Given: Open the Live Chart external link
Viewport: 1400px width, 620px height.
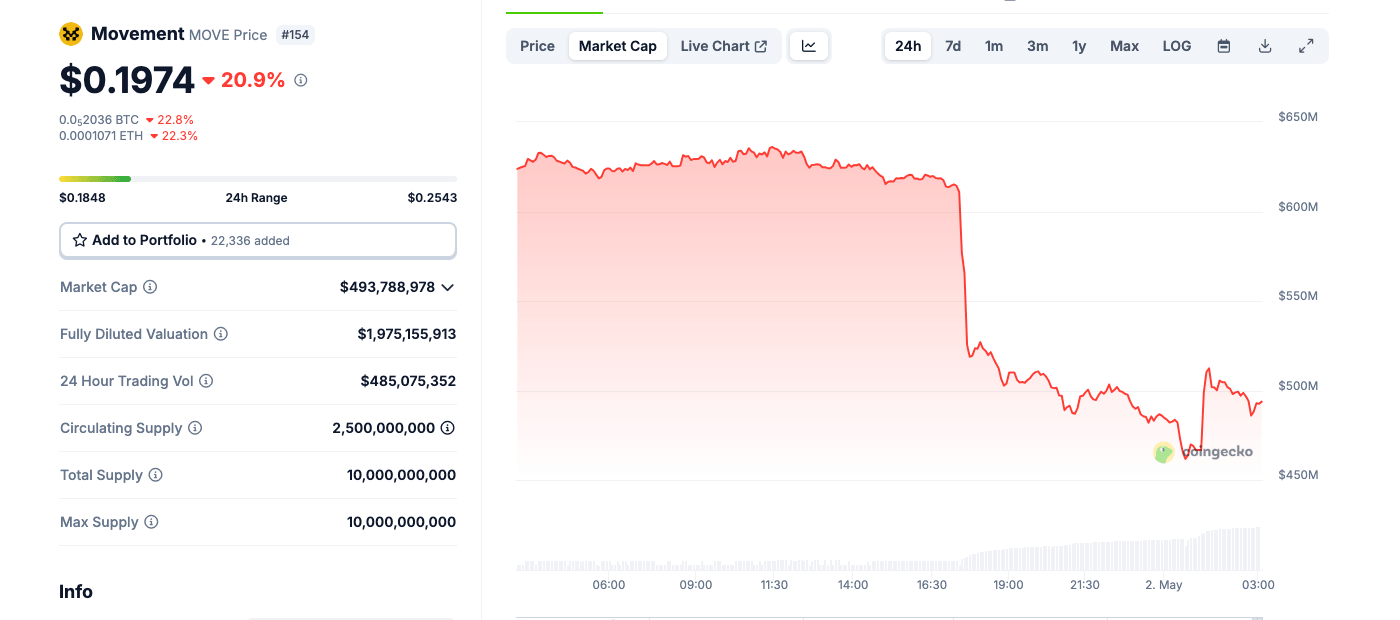Looking at the screenshot, I should click(723, 45).
